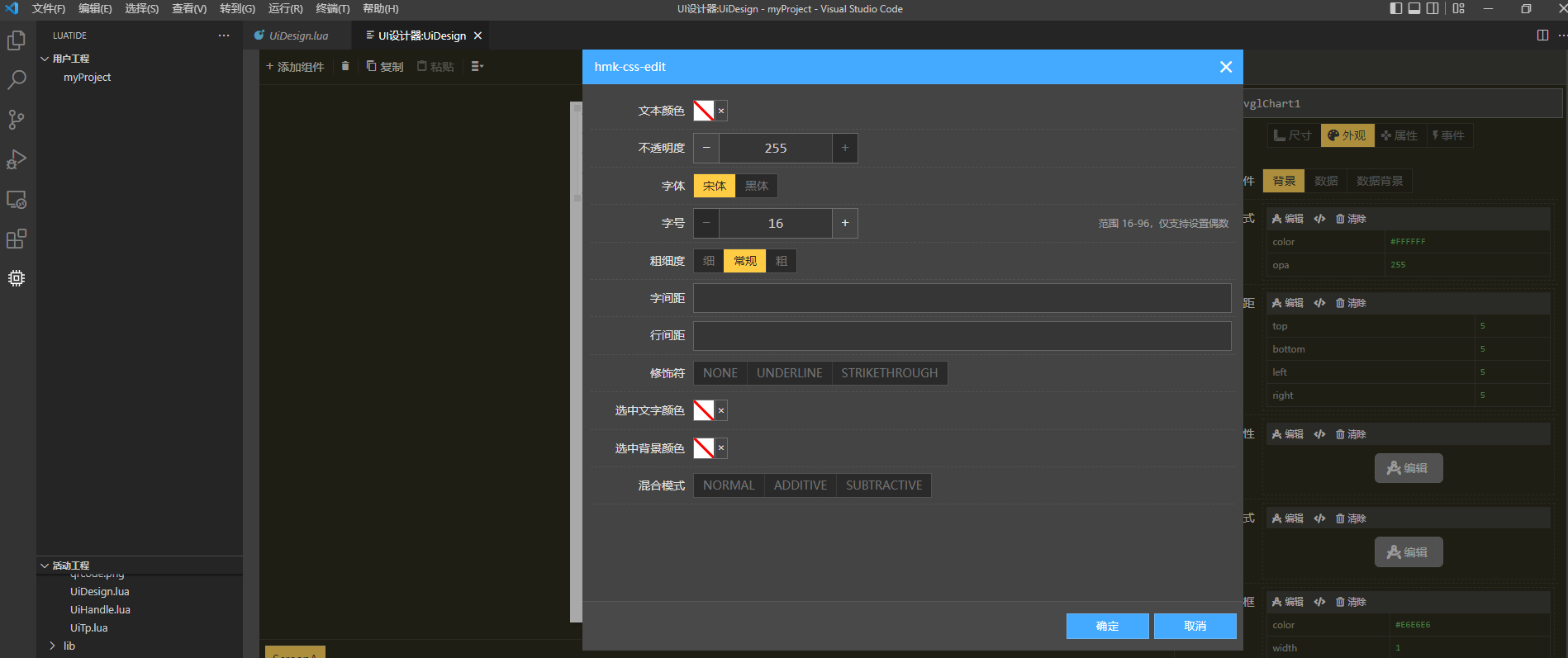Open the Run and Debug view
This screenshot has width=1568, height=658.
point(17,159)
